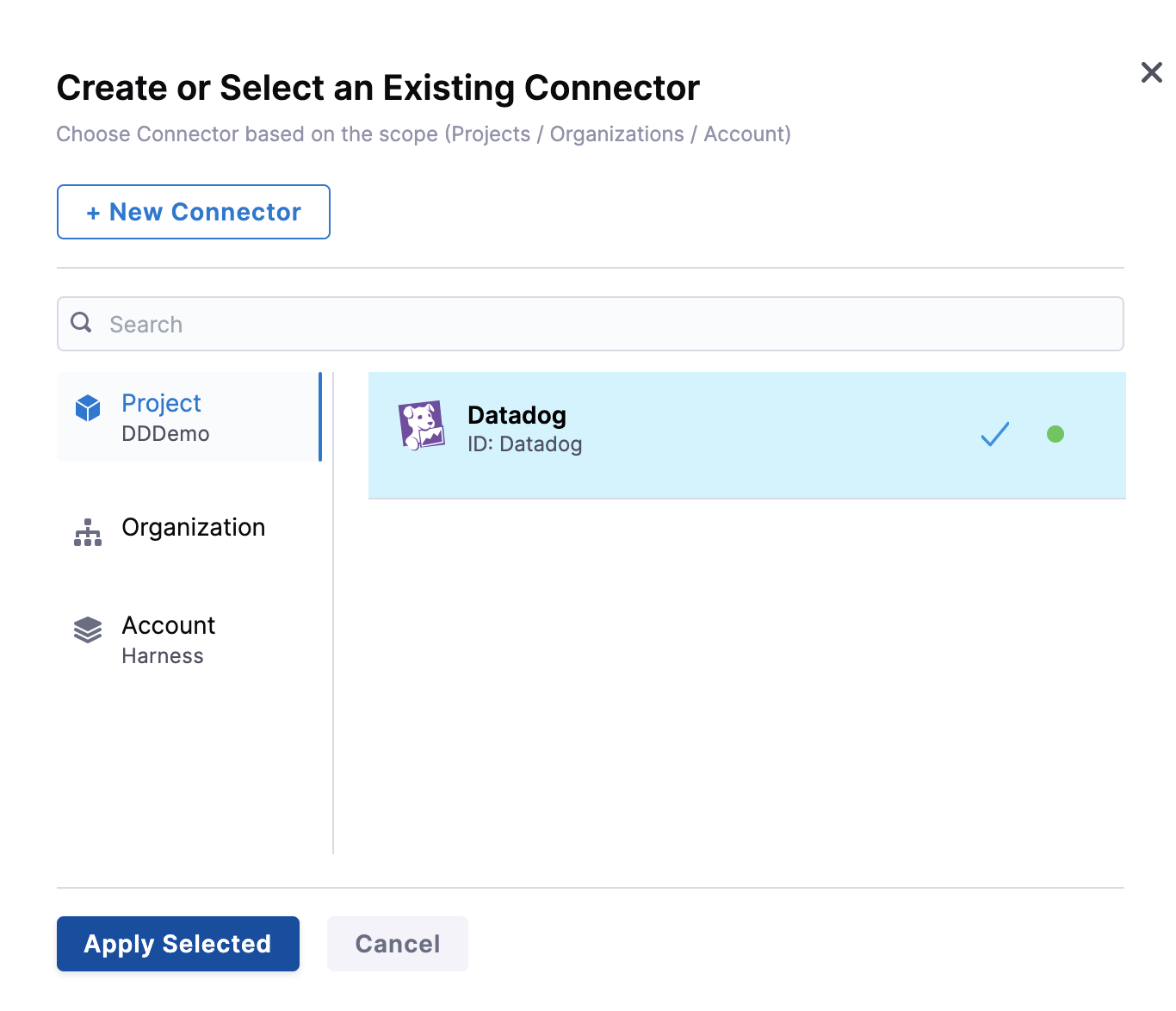Select the Harness account name
This screenshot has width=1176, height=1011.
163,656
